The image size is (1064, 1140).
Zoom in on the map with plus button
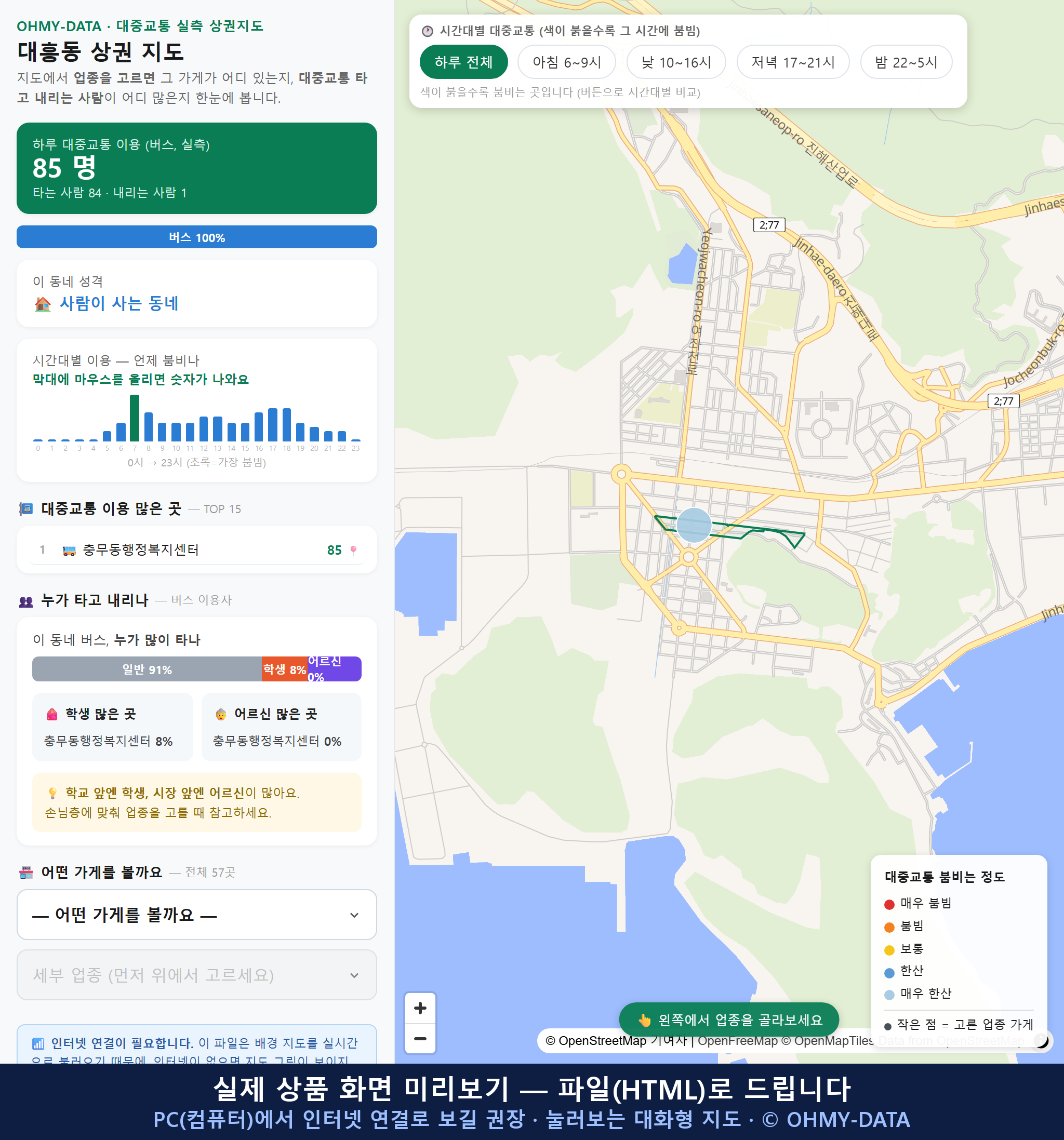click(420, 1008)
